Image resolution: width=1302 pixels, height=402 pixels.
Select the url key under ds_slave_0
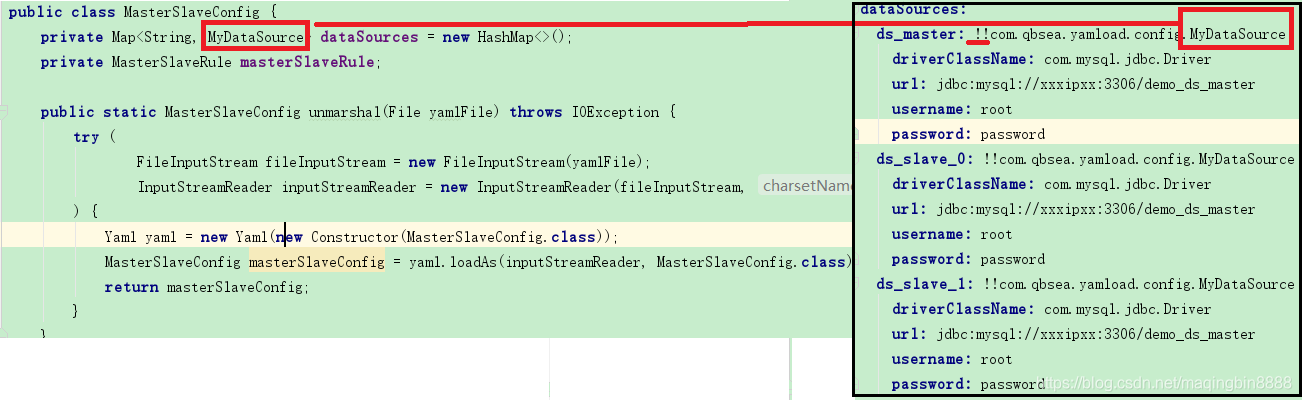(910, 209)
